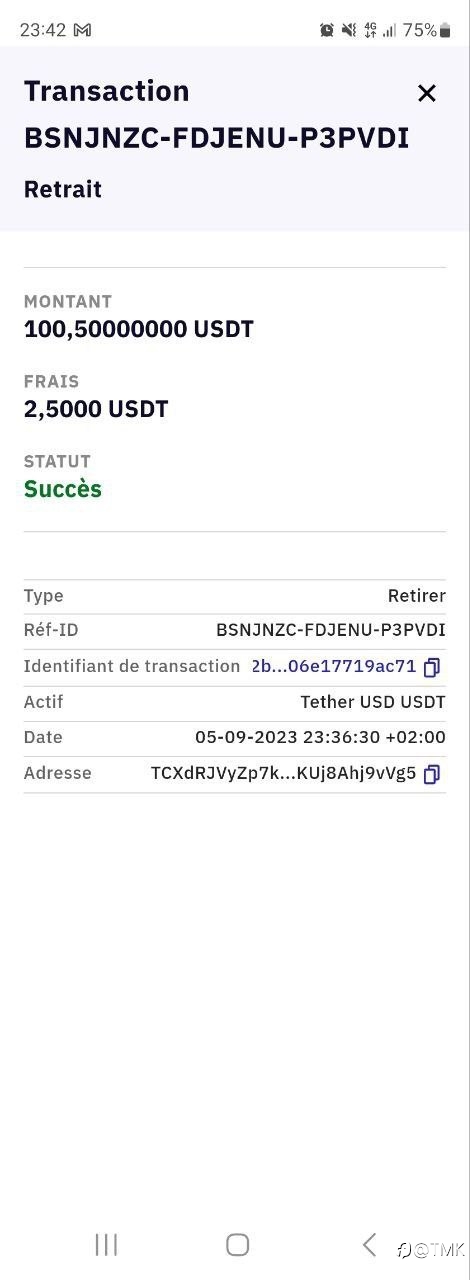
Task: Tap the amount 100,50000000 USDT
Action: tap(139, 329)
